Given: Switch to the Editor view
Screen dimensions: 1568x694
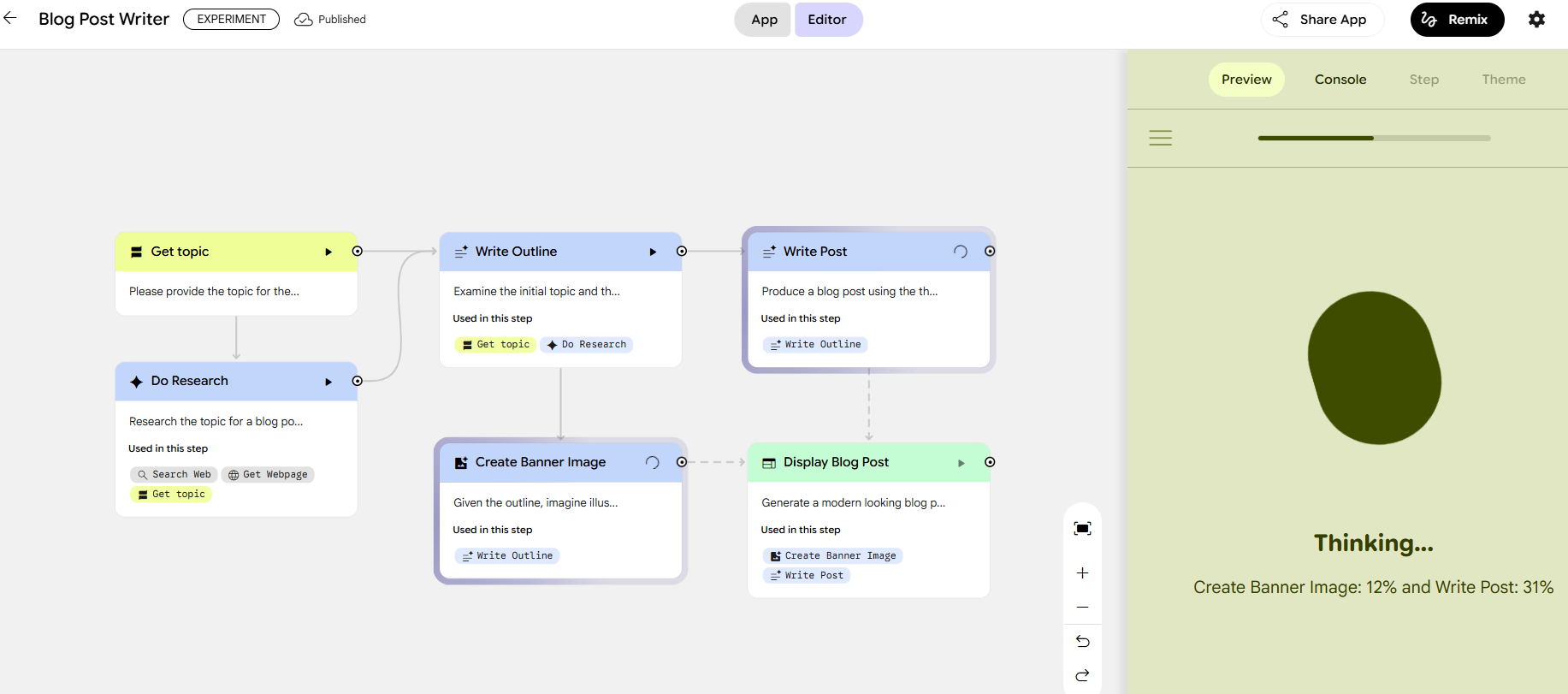Looking at the screenshot, I should [x=827, y=19].
